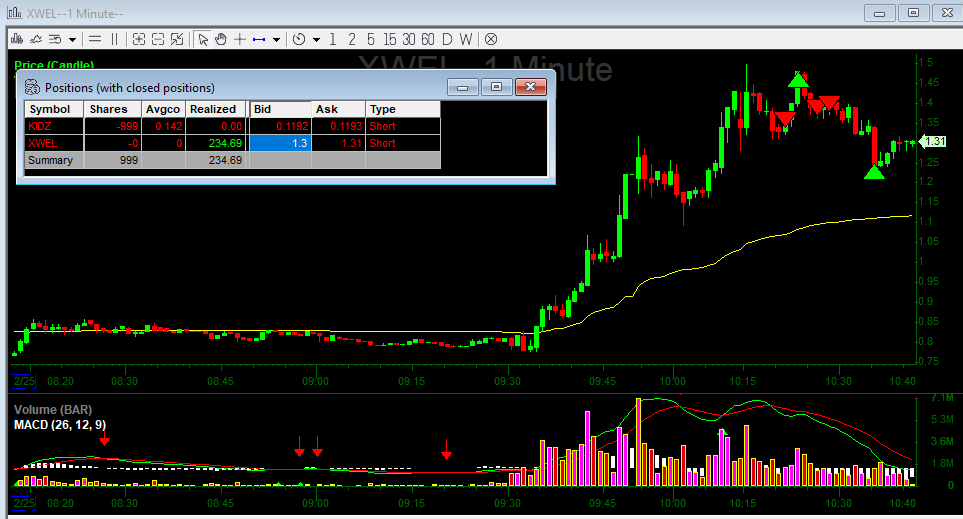Image resolution: width=963 pixels, height=519 pixels.
Task: Click the 1.31 current price tag on axis
Action: coord(934,141)
